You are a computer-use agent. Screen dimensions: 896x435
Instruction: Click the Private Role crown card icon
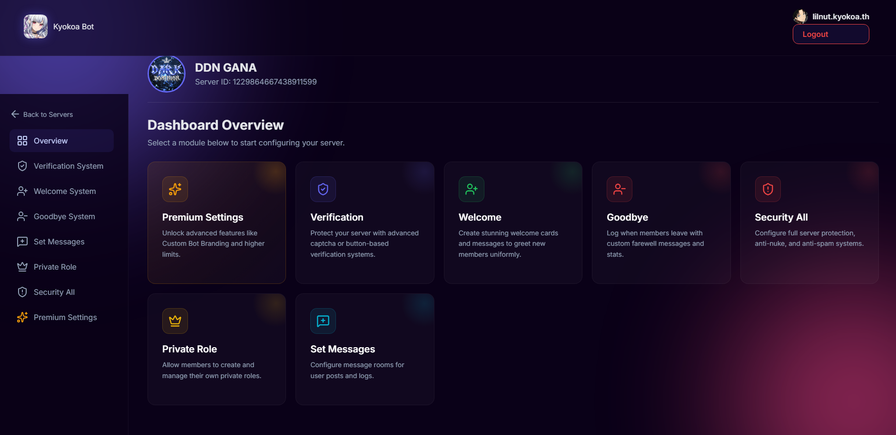[175, 321]
